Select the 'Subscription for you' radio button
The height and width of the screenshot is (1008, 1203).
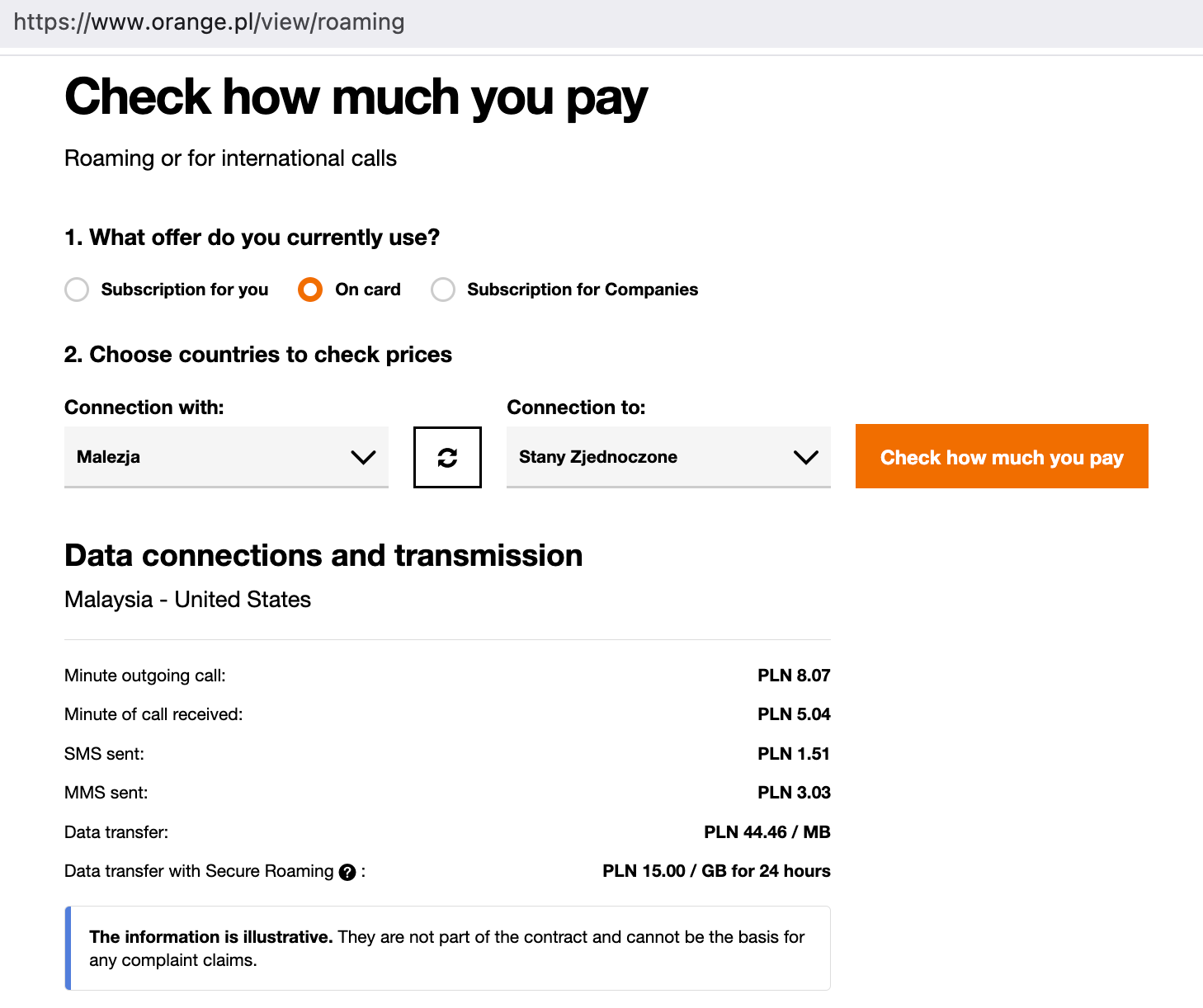tap(77, 290)
